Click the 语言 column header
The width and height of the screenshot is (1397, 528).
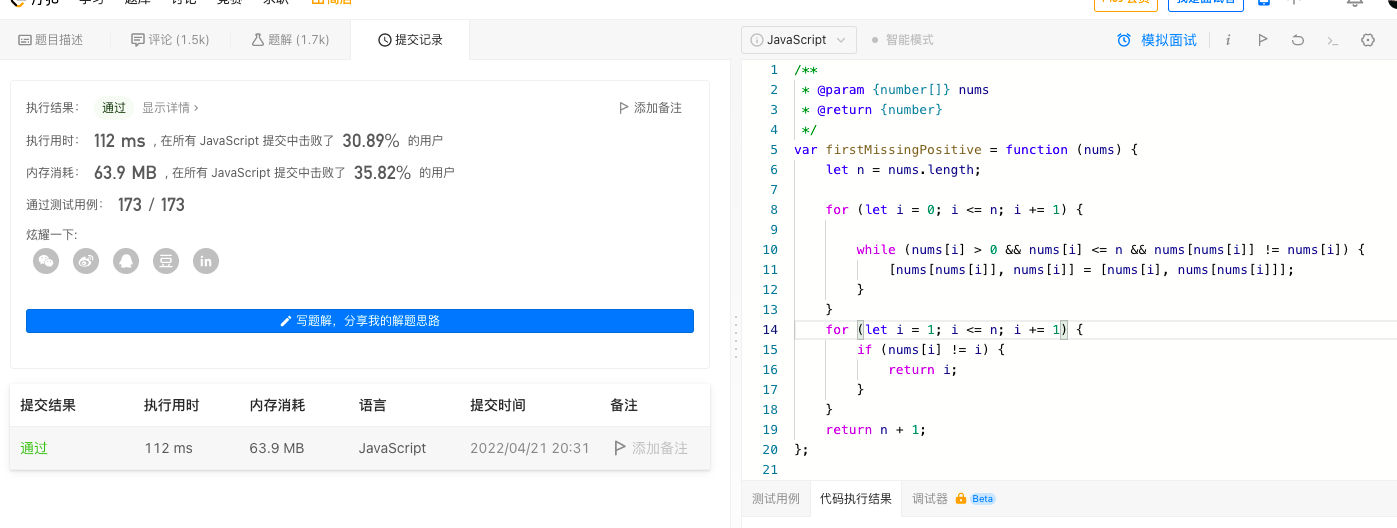373,405
